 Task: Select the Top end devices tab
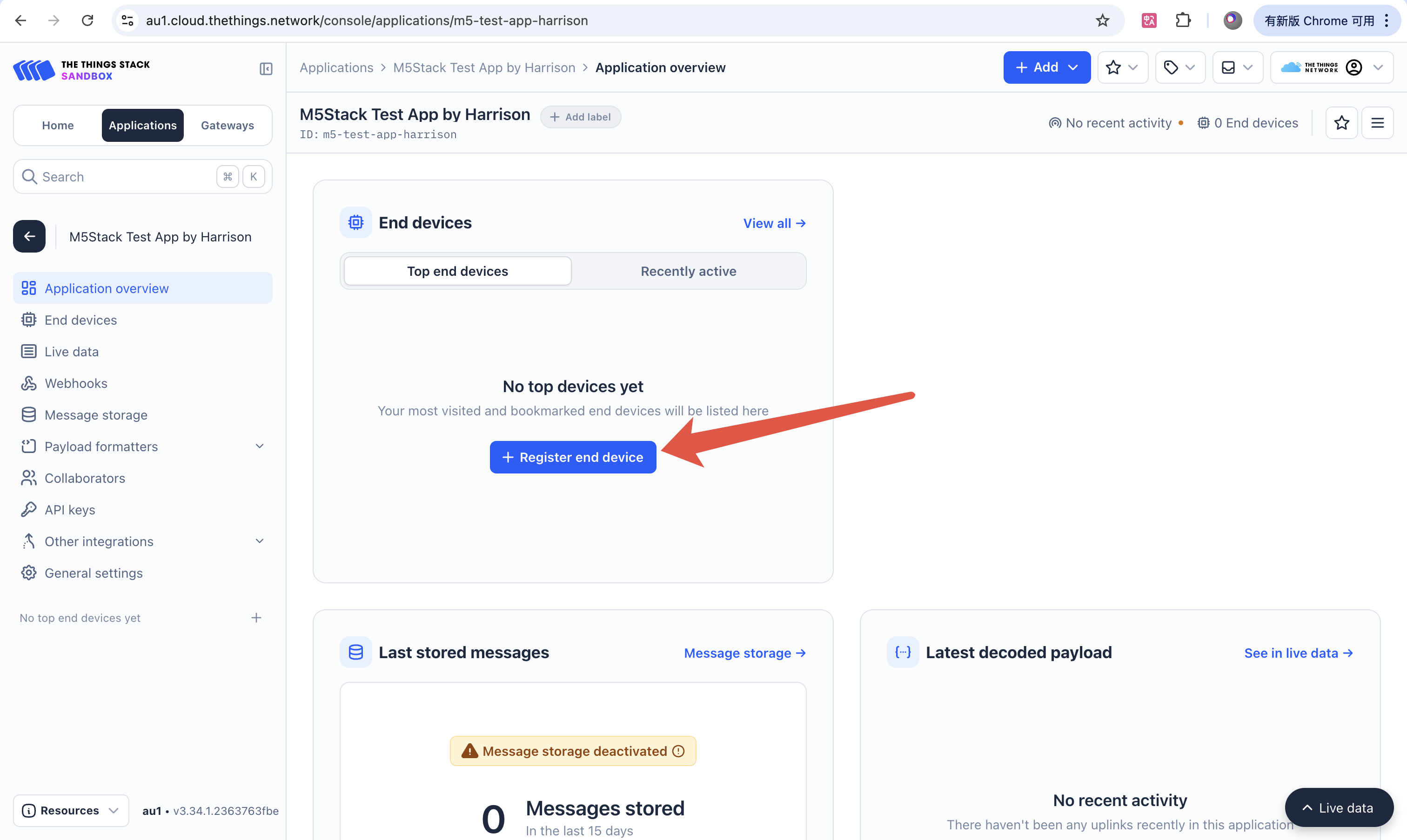[457, 271]
